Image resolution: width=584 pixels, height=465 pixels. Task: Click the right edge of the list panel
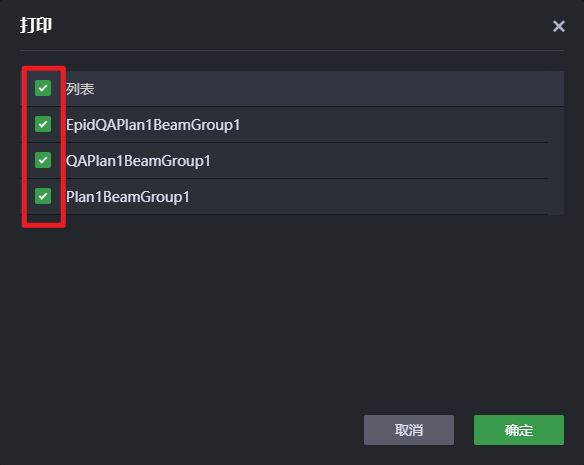tap(556, 161)
